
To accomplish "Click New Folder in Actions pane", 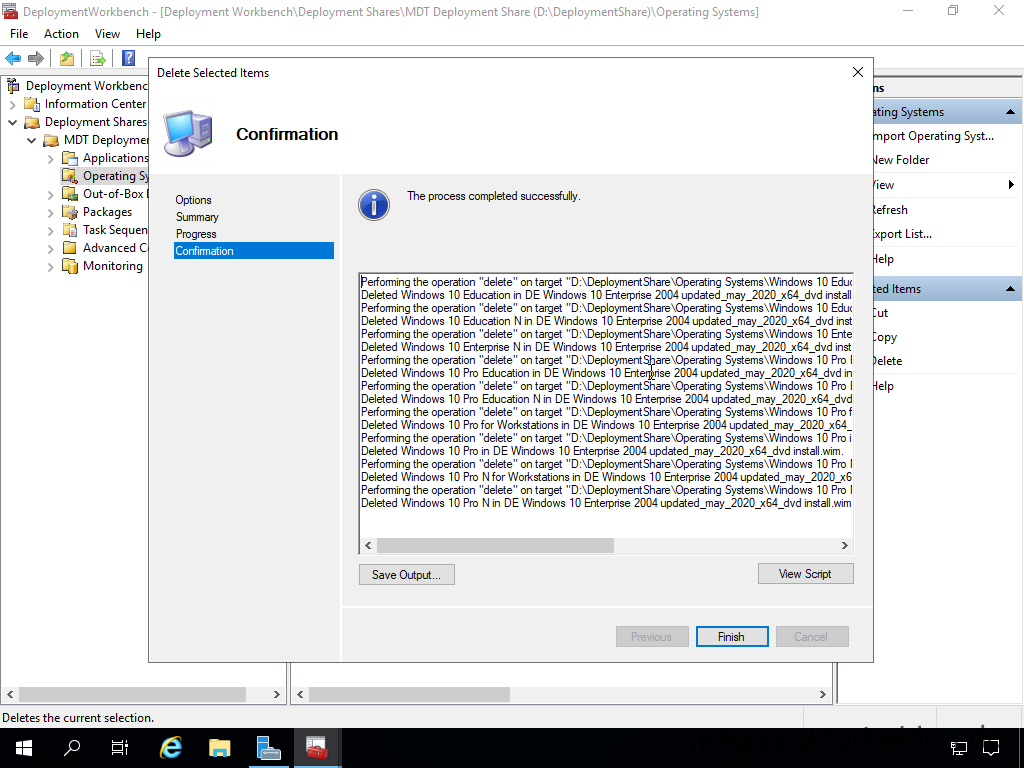I will click(901, 160).
